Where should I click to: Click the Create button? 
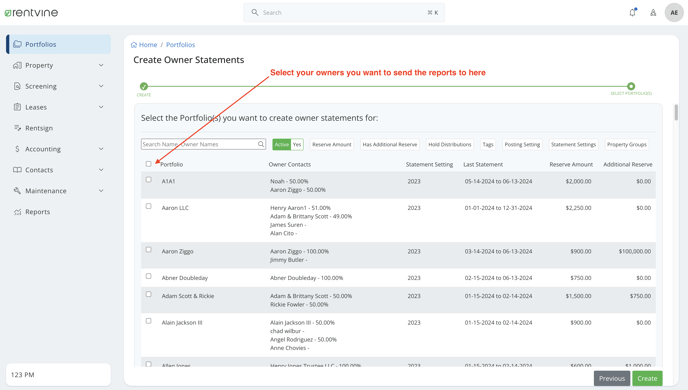pyautogui.click(x=647, y=378)
